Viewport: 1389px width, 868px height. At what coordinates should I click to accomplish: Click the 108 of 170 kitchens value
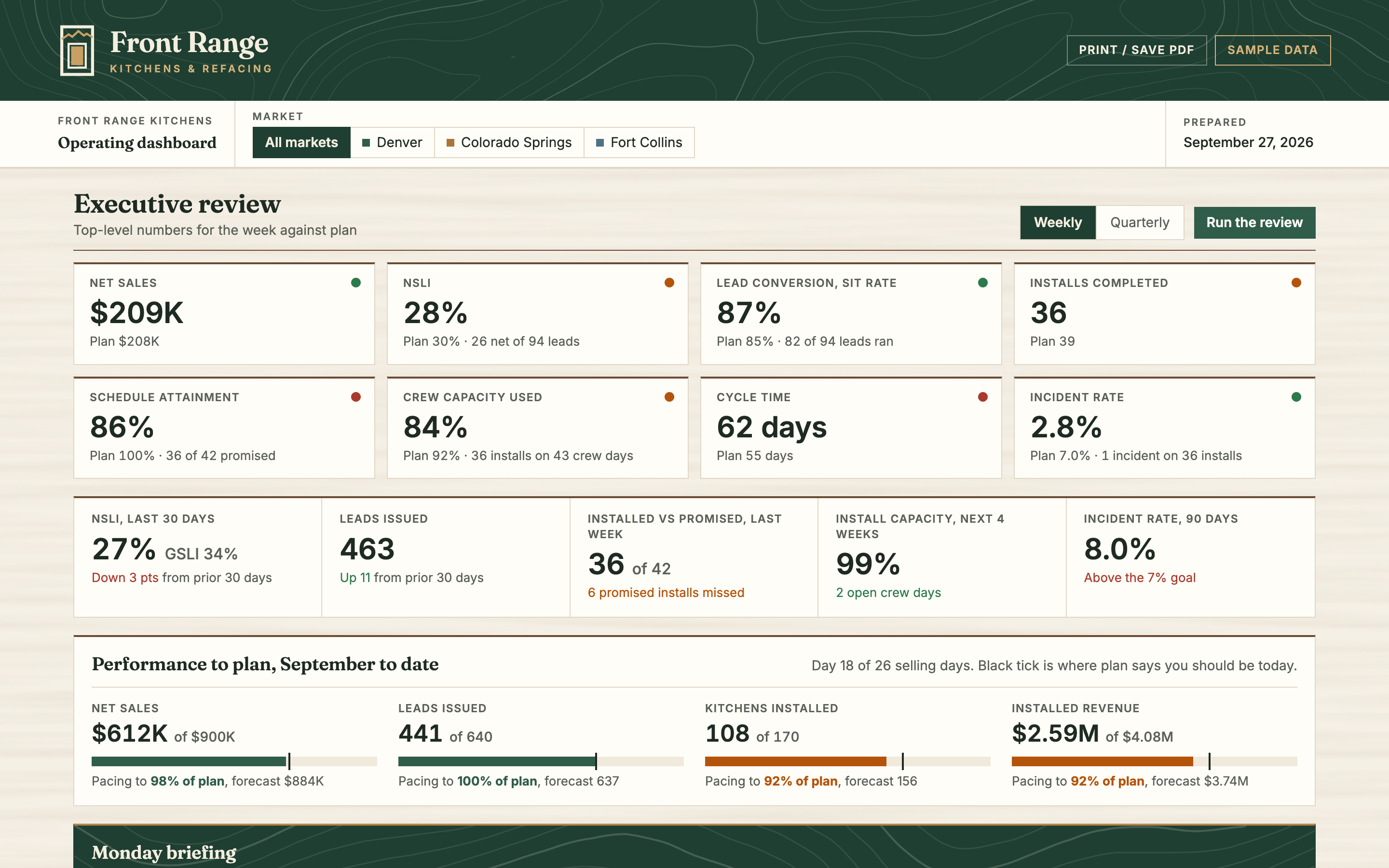pyautogui.click(x=752, y=733)
